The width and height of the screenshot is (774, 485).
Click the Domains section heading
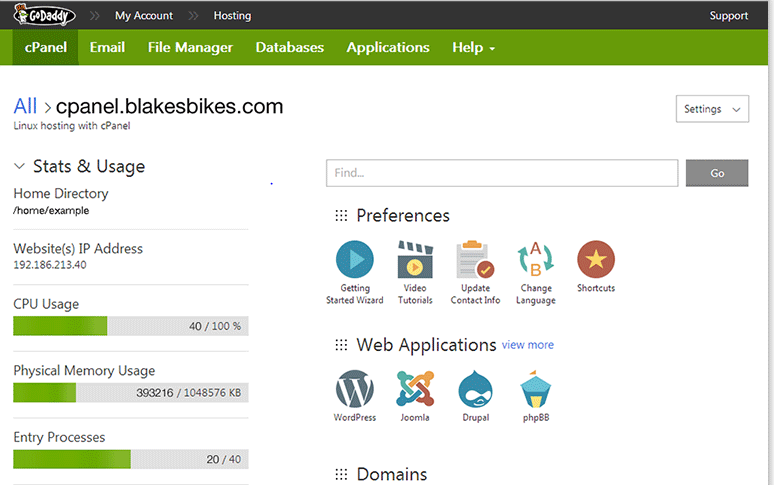[x=392, y=474]
